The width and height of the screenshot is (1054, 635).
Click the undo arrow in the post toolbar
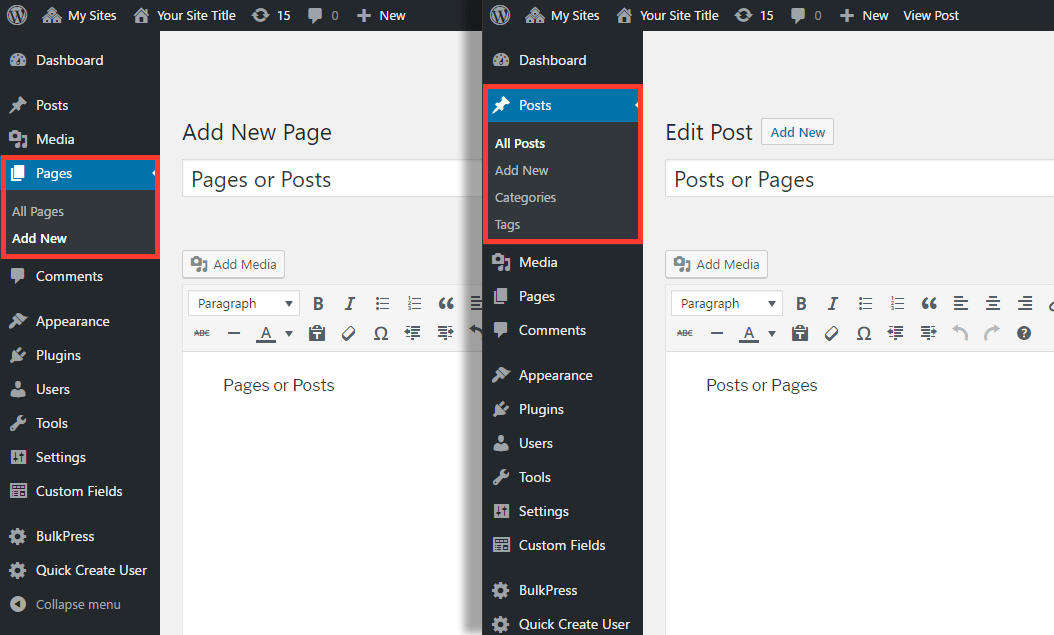point(960,333)
